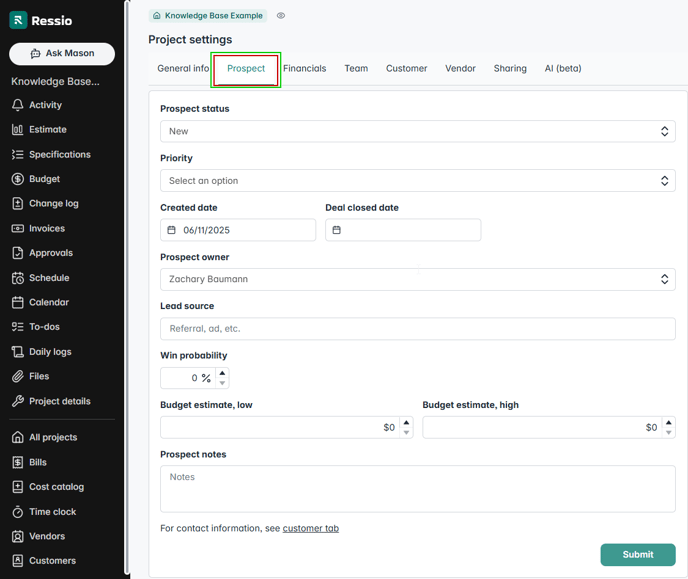Click the Deal closed date calendar icon
The image size is (688, 579).
pyautogui.click(x=337, y=230)
